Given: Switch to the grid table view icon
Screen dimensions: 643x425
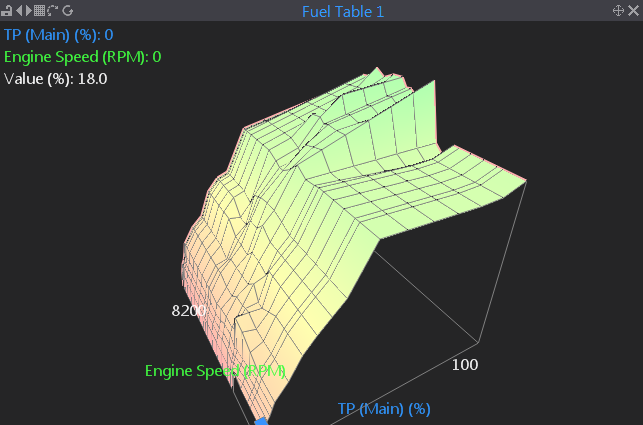Looking at the screenshot, I should click(39, 11).
